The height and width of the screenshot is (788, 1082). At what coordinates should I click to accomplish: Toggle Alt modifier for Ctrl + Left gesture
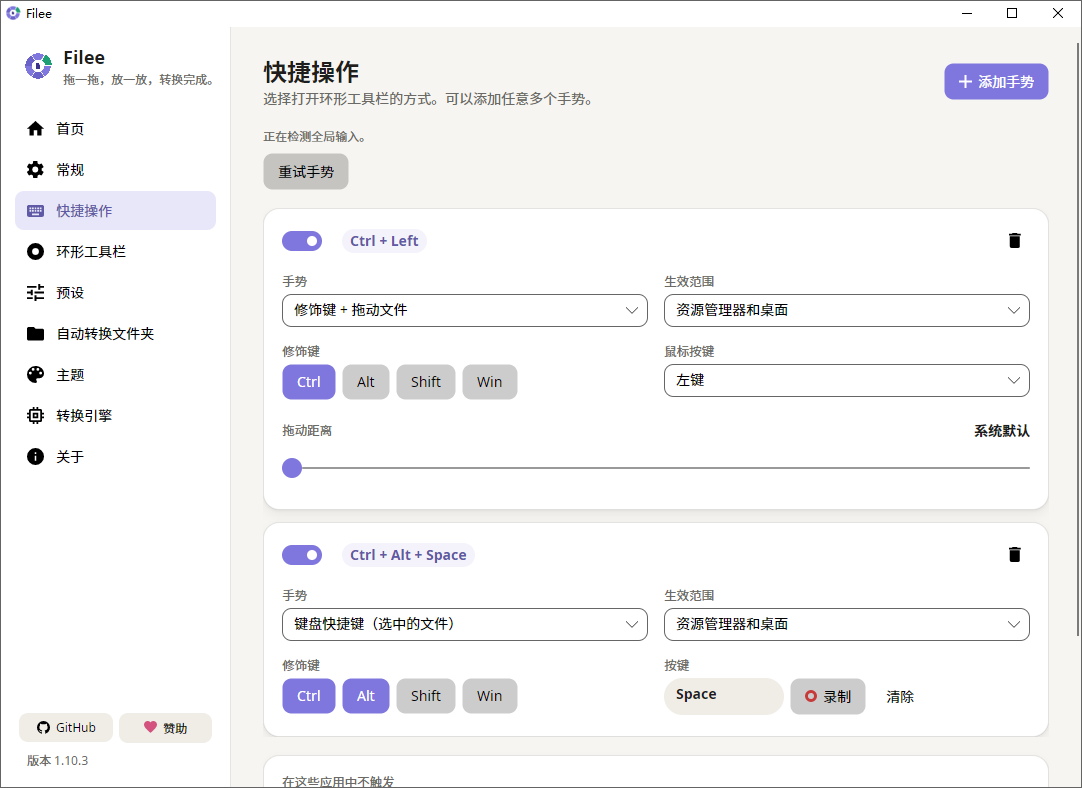tap(366, 382)
